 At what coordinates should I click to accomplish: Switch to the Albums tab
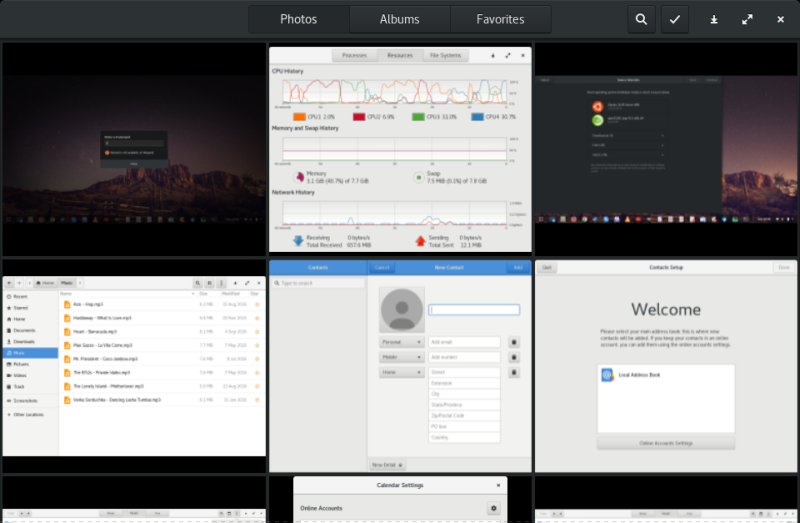(x=399, y=19)
